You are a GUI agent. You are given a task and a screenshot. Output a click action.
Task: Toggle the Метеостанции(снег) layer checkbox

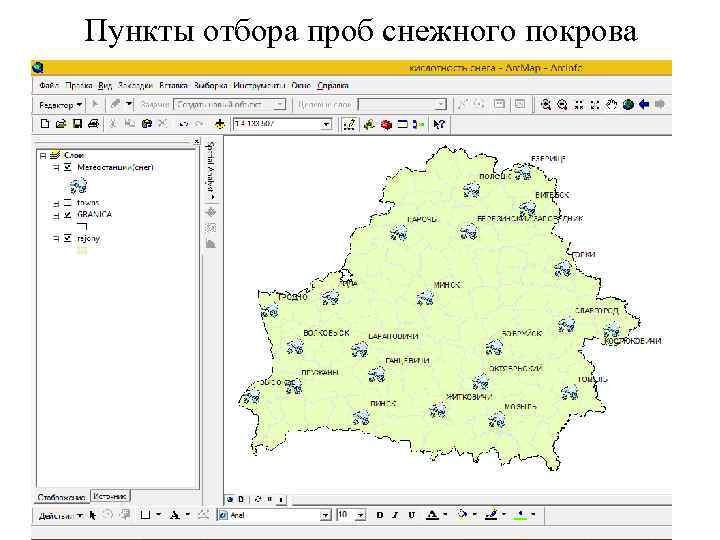(x=67, y=167)
